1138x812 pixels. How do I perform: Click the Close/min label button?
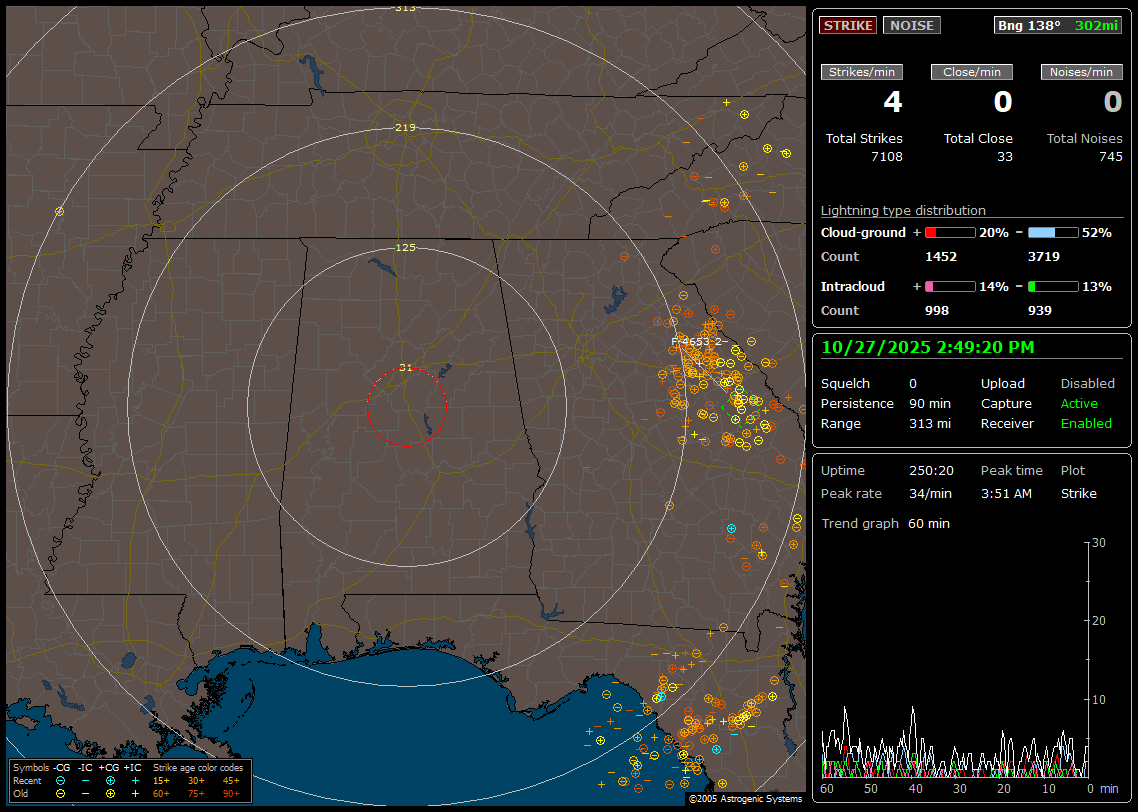point(972,72)
